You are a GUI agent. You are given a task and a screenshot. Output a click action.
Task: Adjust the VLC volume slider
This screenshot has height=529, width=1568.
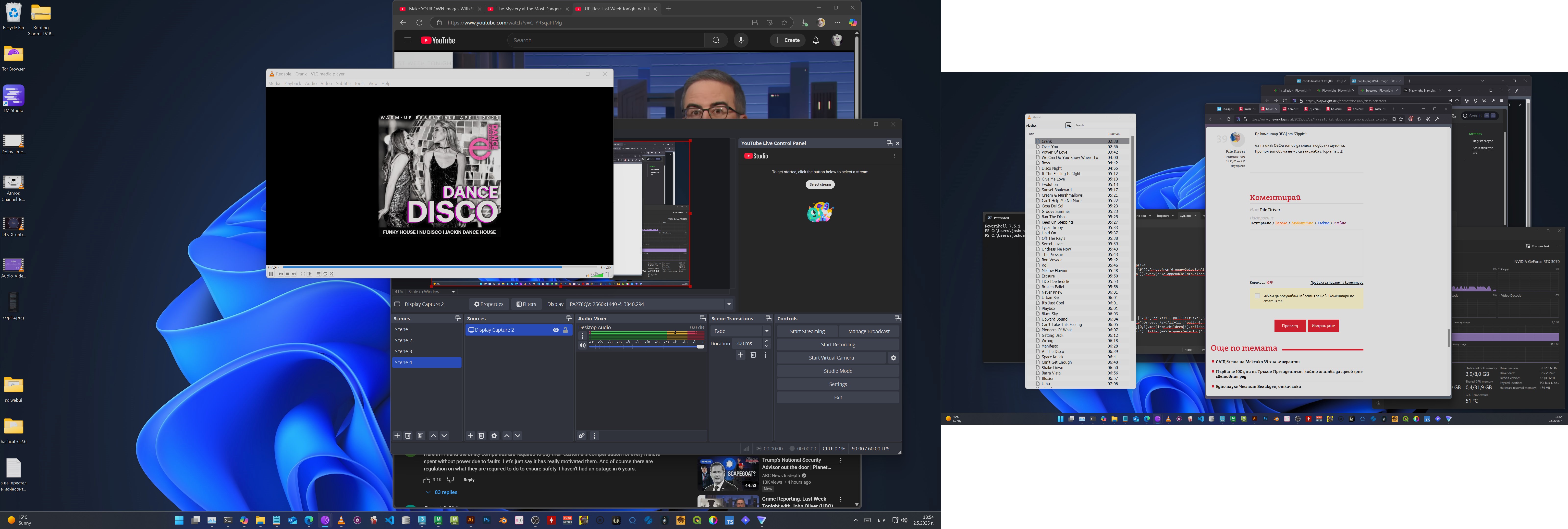click(x=600, y=275)
